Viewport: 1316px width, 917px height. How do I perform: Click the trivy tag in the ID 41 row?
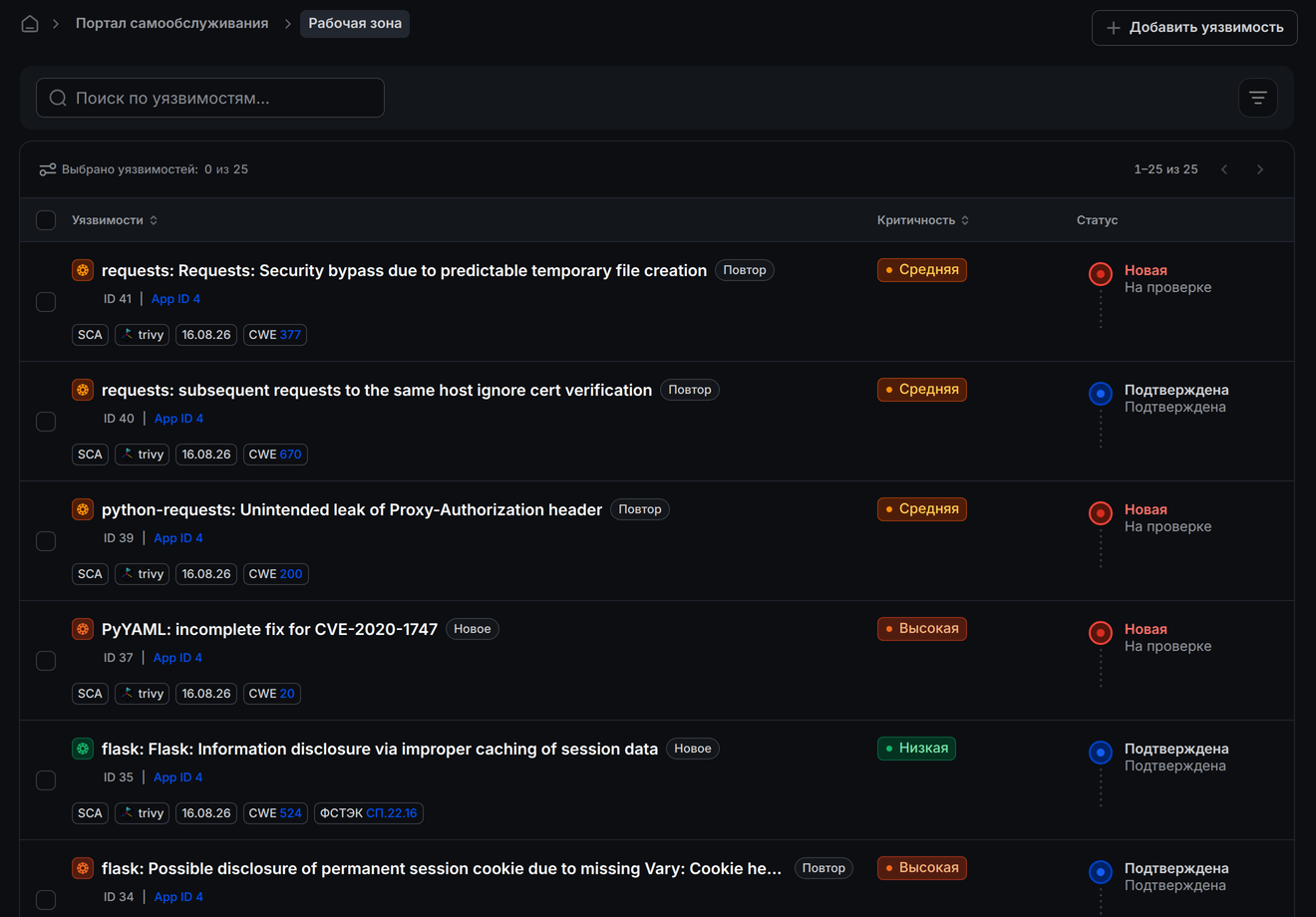(142, 335)
